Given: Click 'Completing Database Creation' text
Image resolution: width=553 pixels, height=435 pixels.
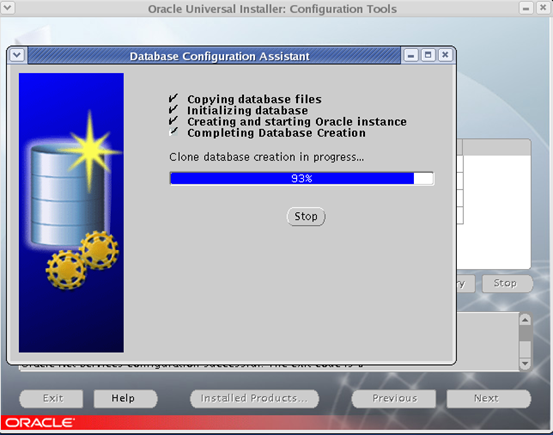Looking at the screenshot, I should coord(276,133).
